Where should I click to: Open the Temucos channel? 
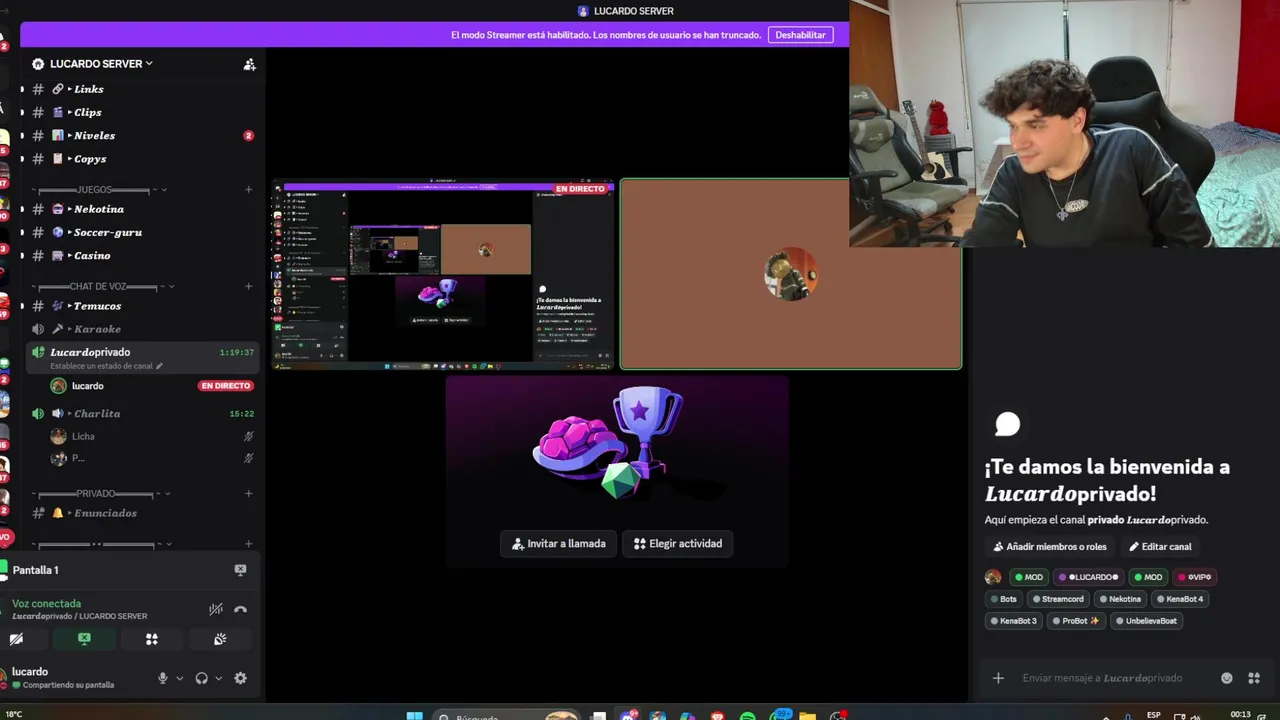[143, 306]
